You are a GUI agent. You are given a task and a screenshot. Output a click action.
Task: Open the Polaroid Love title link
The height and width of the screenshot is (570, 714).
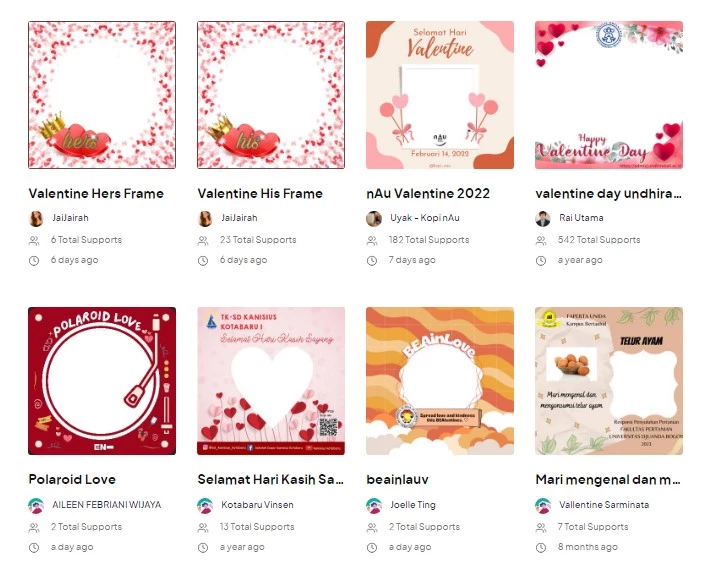tap(72, 479)
